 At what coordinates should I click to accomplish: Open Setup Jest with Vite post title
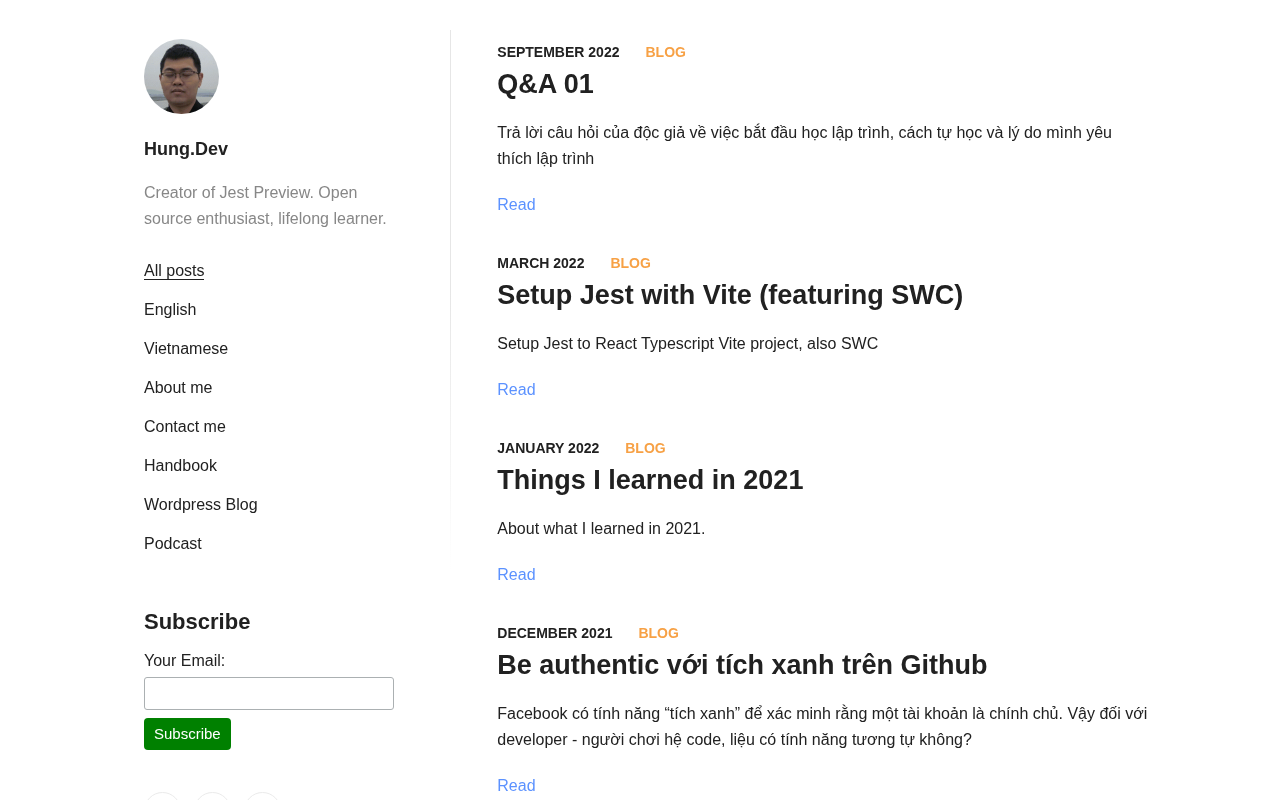pyautogui.click(x=730, y=295)
